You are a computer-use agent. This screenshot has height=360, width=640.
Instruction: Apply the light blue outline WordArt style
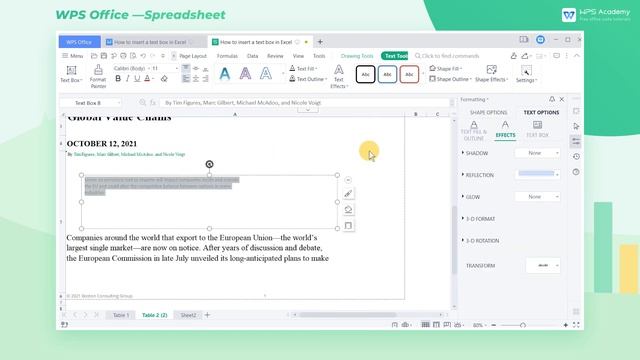(266, 74)
